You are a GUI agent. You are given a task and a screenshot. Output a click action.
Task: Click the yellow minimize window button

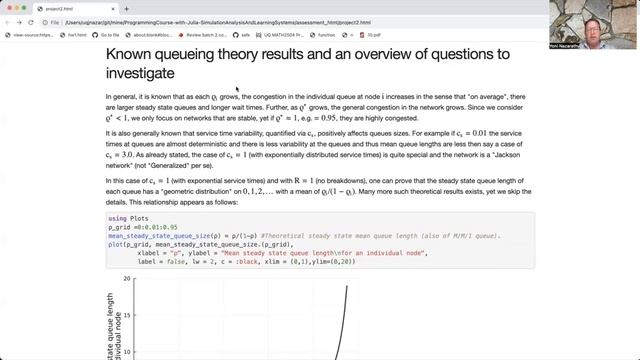tap(17, 8)
